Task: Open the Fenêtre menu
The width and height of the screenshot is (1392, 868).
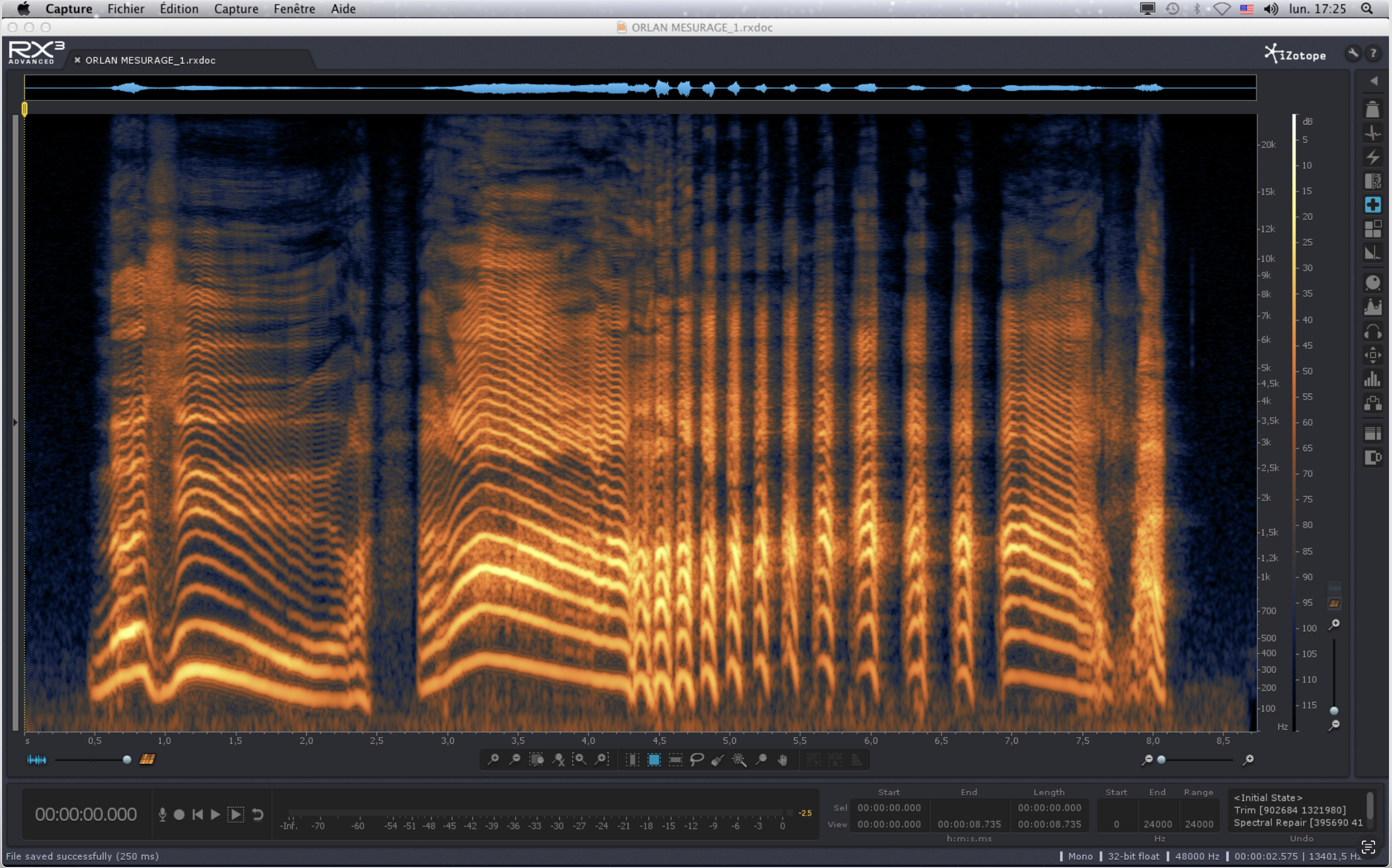Action: point(294,9)
